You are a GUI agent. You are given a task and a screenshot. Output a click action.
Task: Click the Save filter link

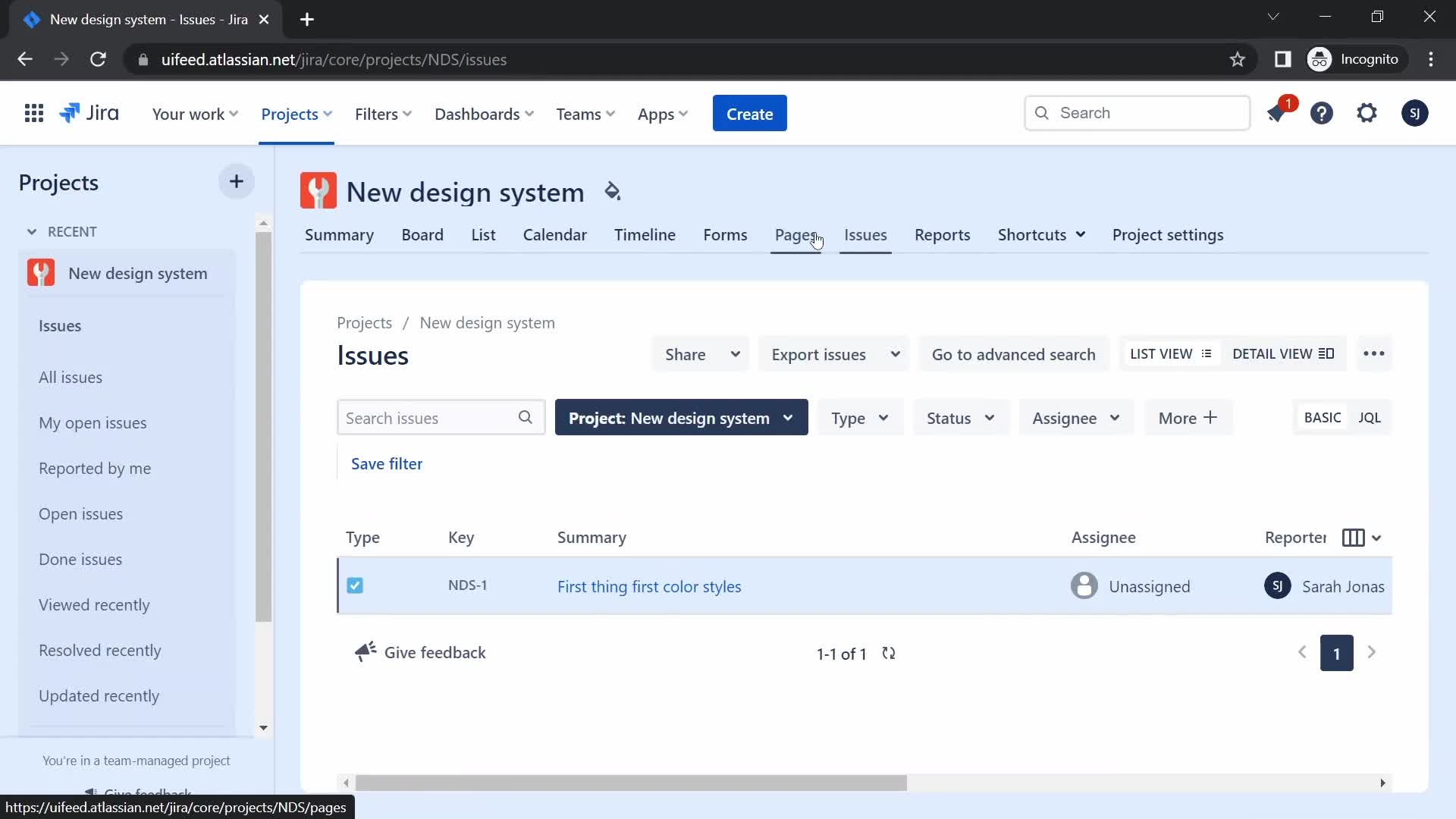click(387, 463)
